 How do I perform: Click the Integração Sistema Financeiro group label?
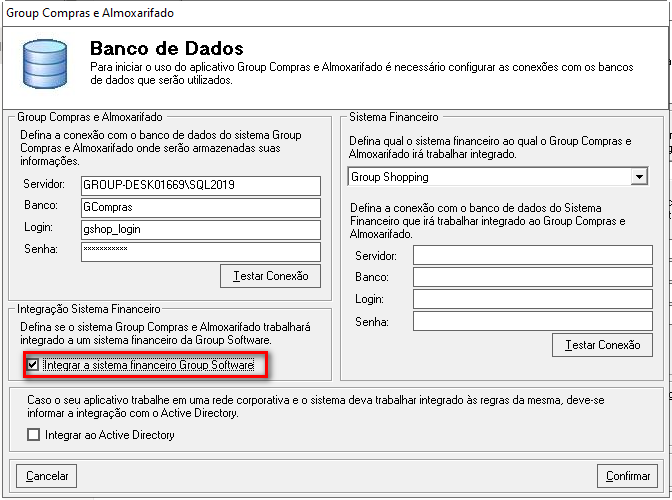pyautogui.click(x=89, y=309)
